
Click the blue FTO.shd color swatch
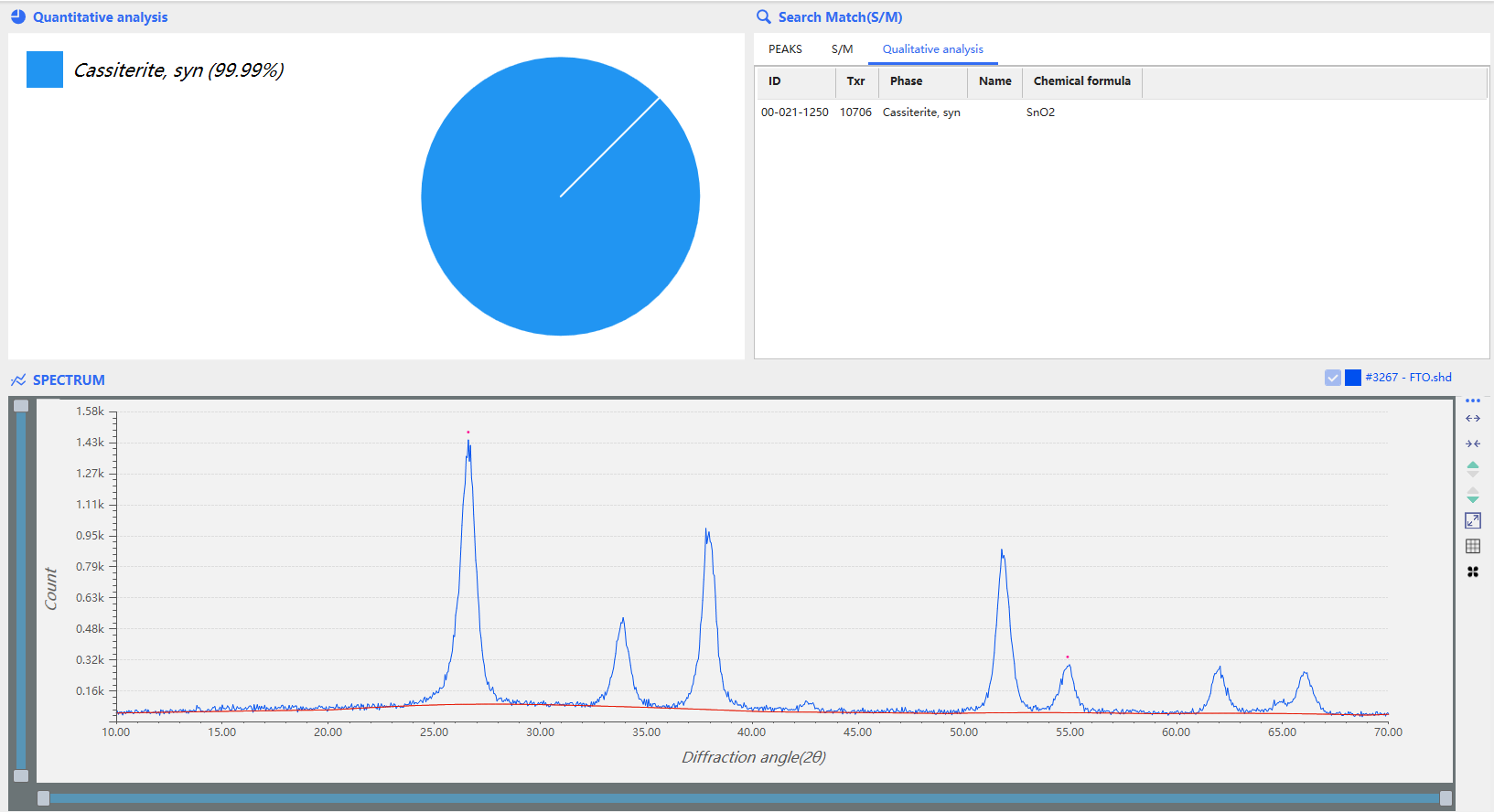tap(1352, 378)
